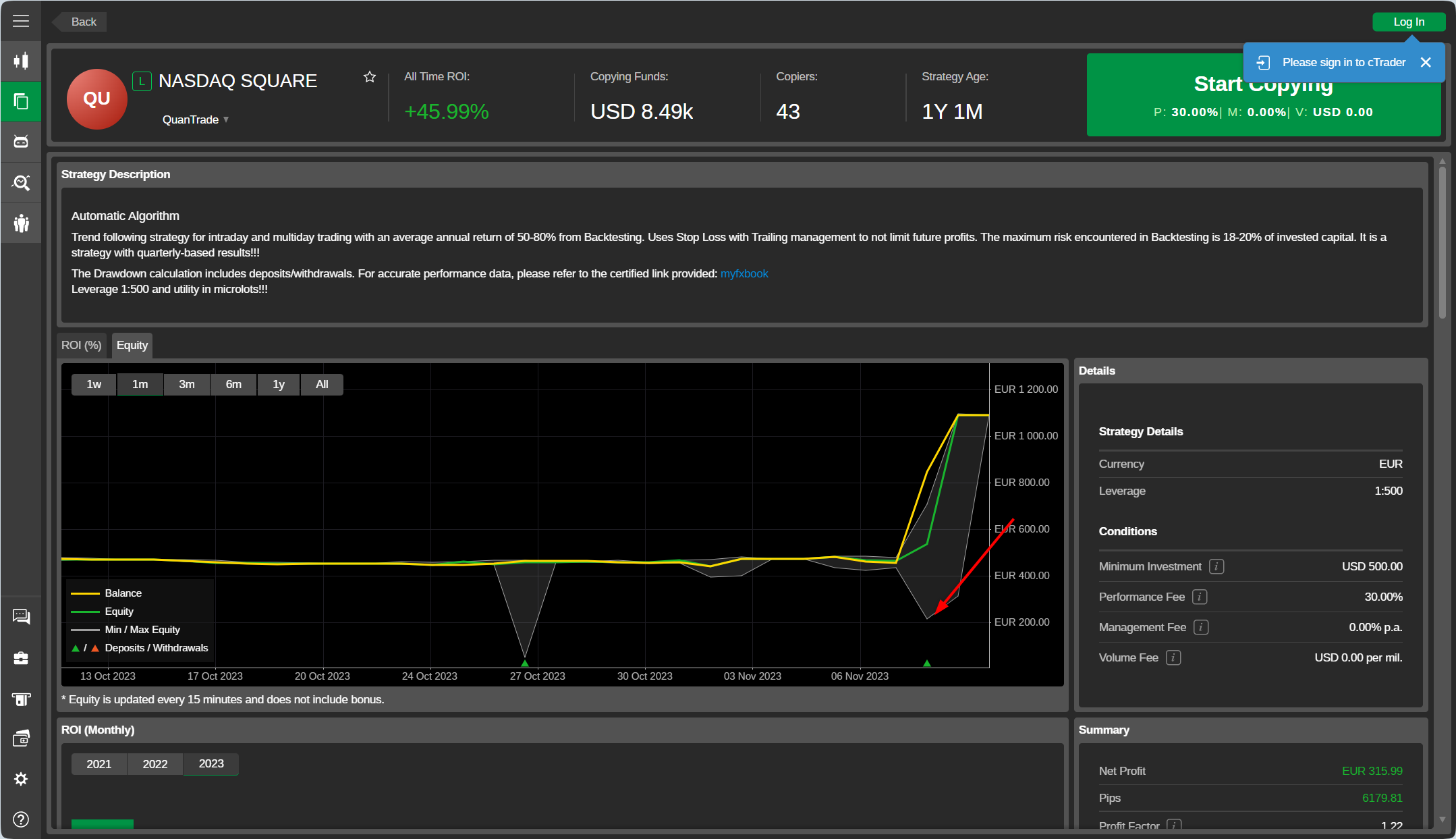Open the Automate robot section

point(21,142)
